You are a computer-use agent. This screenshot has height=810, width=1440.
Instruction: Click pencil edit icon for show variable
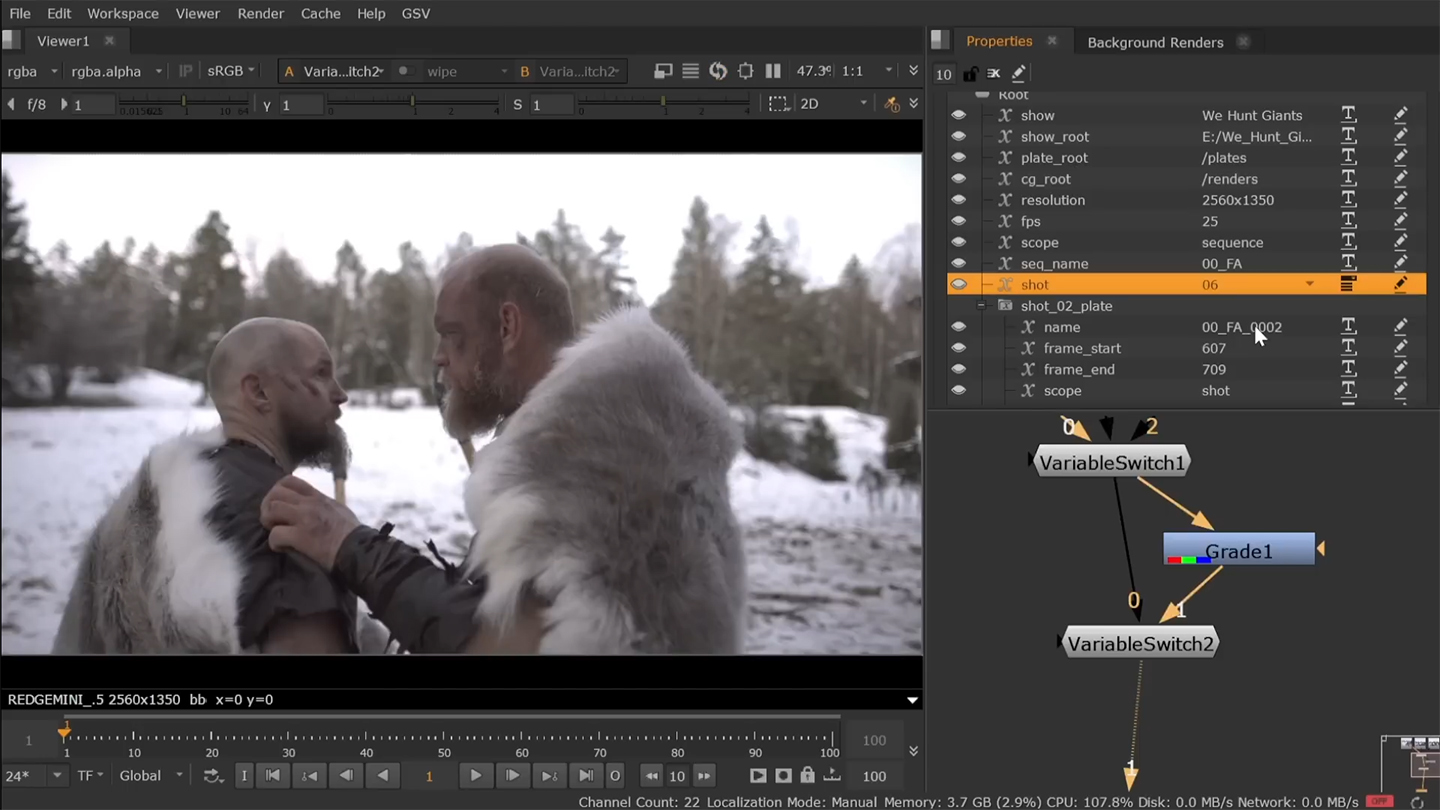pos(1400,115)
